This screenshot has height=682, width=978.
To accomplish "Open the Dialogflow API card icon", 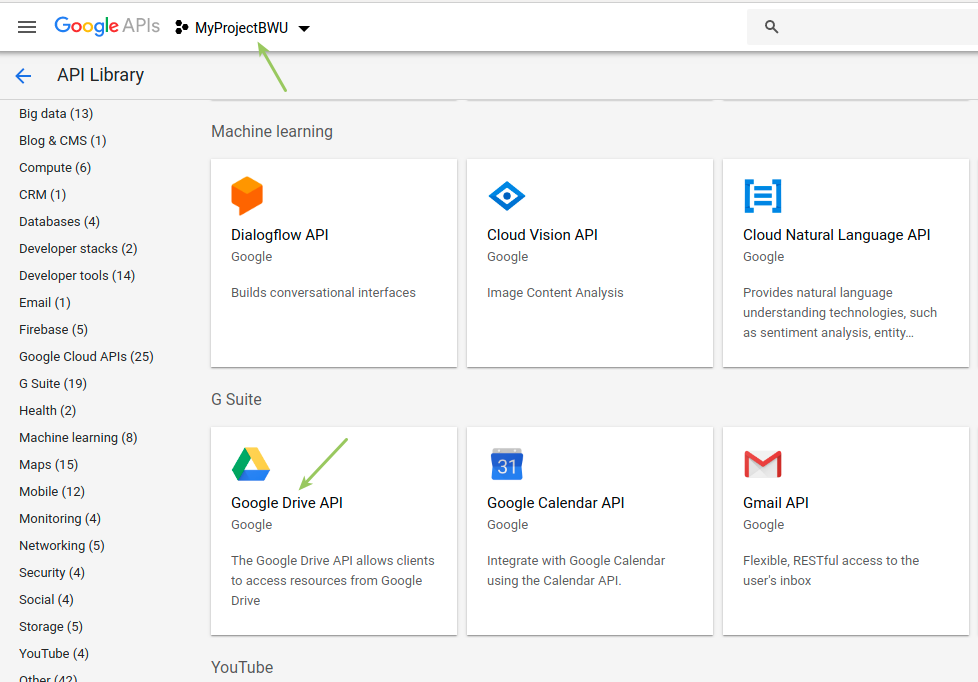I will pyautogui.click(x=247, y=196).
